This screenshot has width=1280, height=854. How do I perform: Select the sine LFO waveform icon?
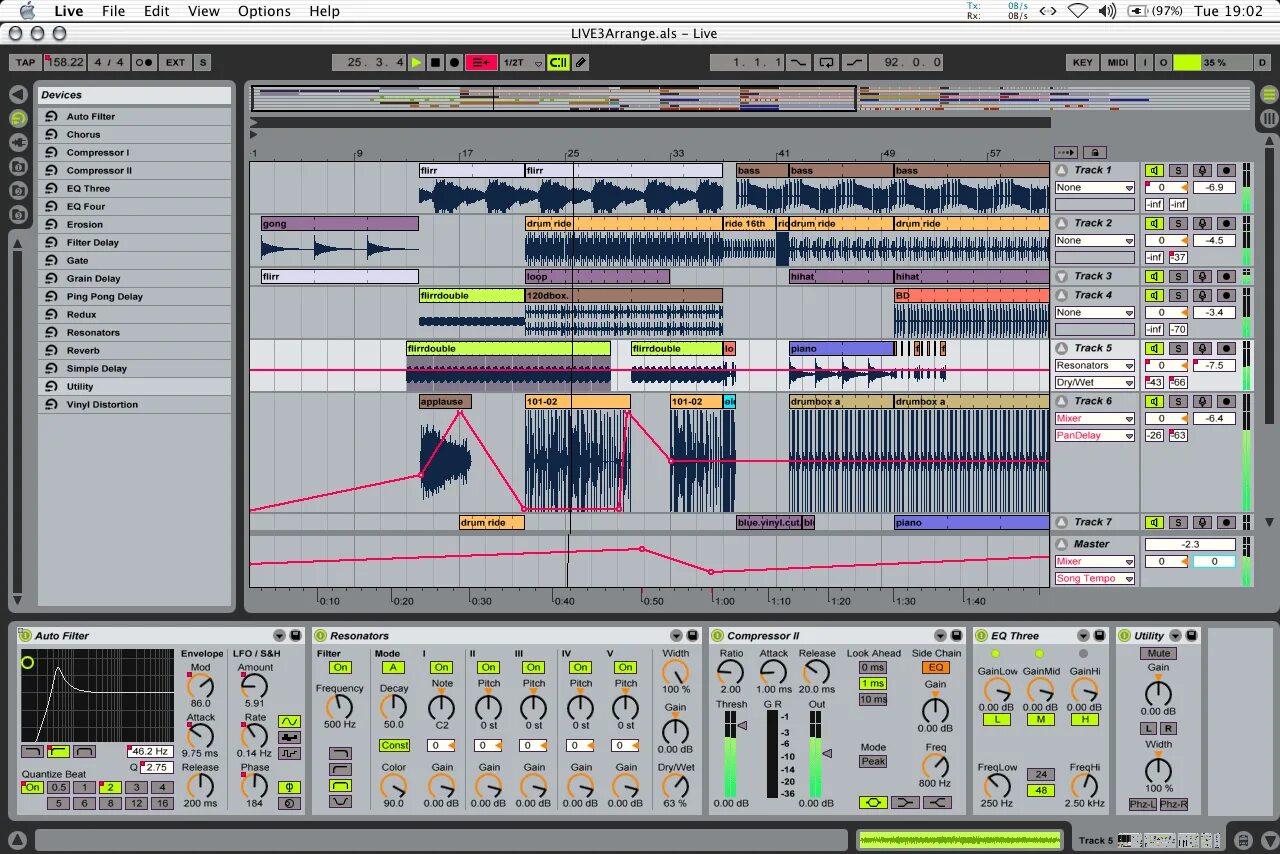click(x=289, y=721)
